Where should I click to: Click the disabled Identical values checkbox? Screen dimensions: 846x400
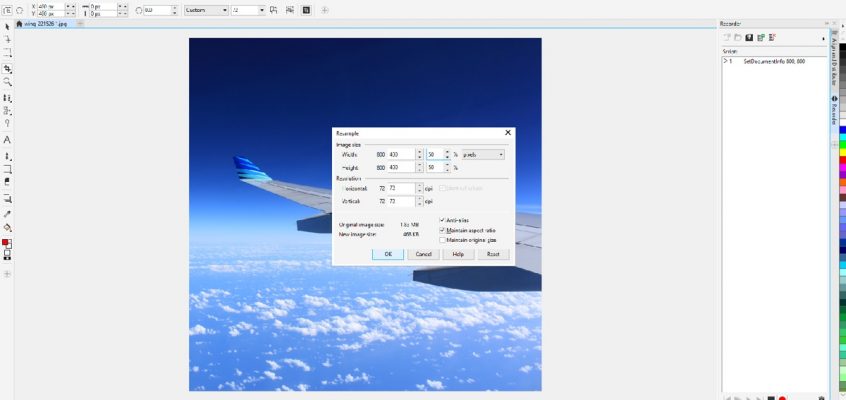tap(442, 188)
